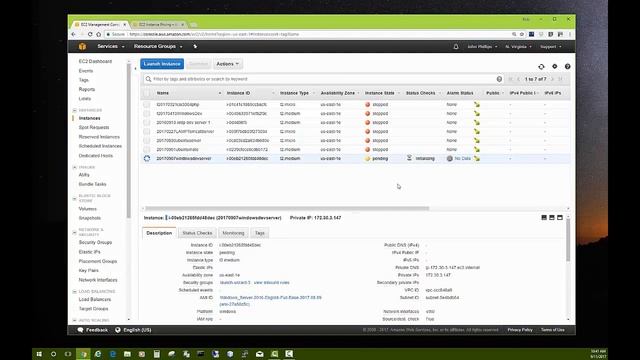
Task: Select checkbox for fifth instance row
Action: pos(147,140)
